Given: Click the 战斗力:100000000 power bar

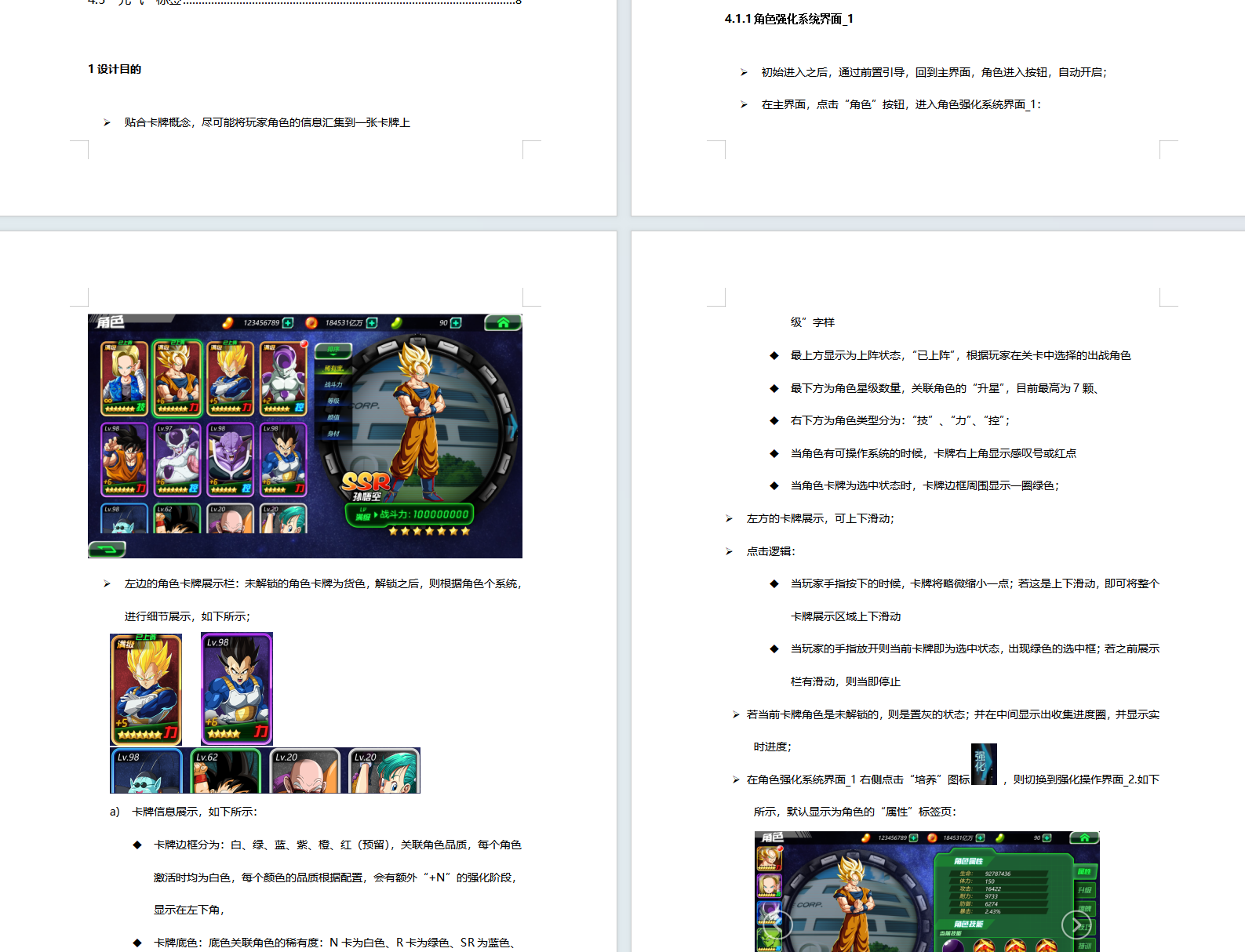Looking at the screenshot, I should click(x=410, y=514).
